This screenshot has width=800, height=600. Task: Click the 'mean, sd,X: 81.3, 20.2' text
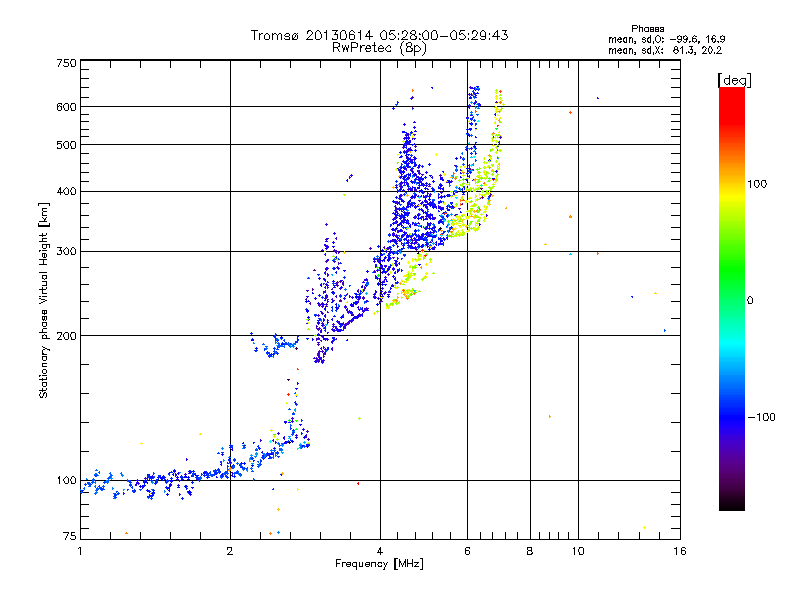coord(665,50)
